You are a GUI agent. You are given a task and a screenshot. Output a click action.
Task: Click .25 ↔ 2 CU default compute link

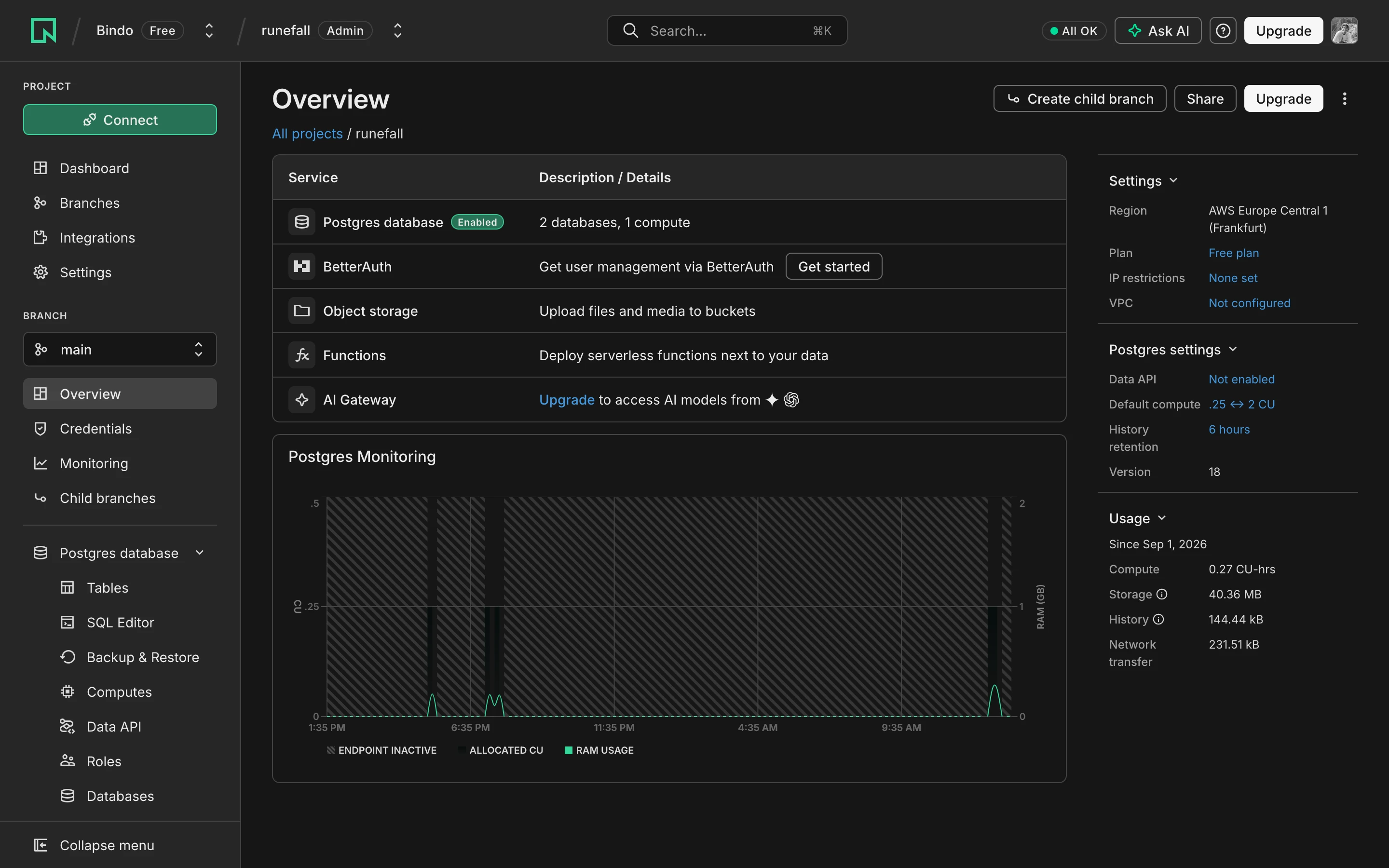click(x=1241, y=404)
